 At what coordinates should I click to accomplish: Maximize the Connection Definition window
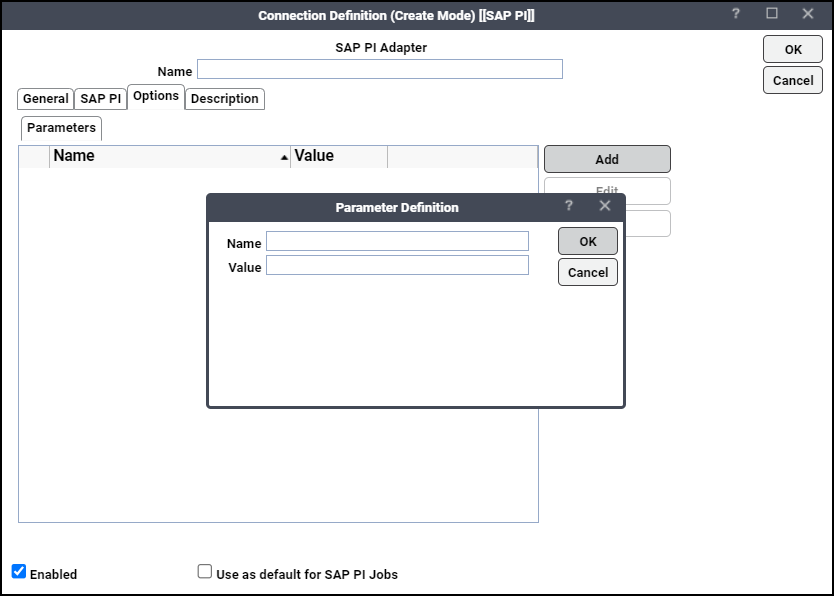tap(772, 14)
